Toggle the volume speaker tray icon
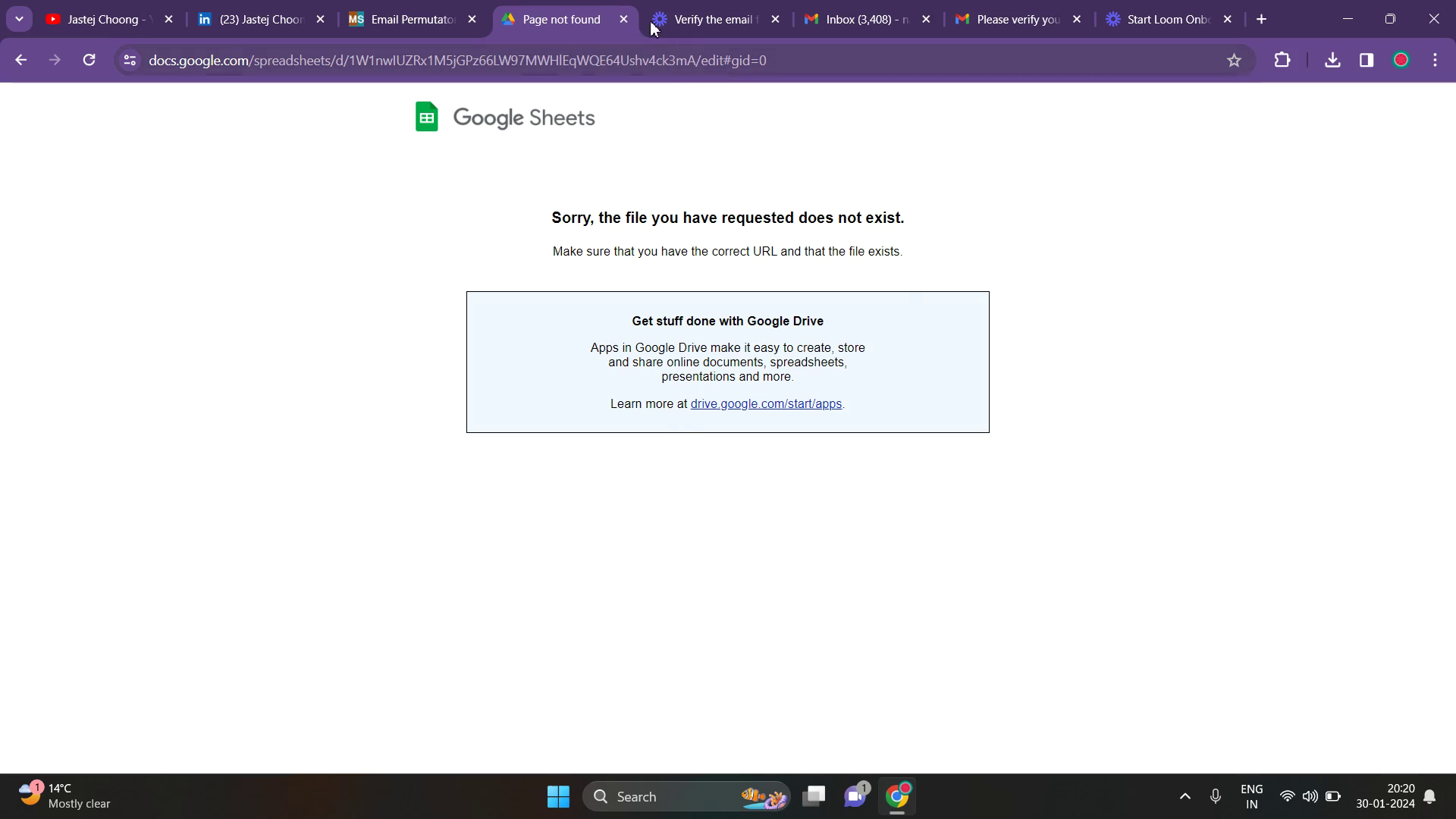Image resolution: width=1456 pixels, height=819 pixels. [1310, 796]
